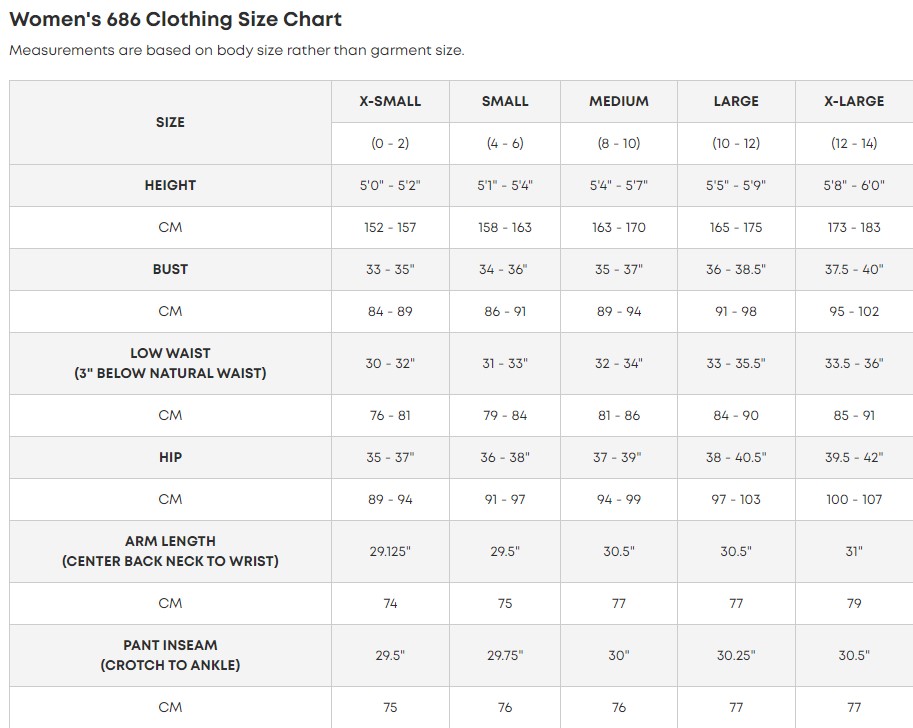Screen dimensions: 913x728
Task: Click the X-LARGE column header
Action: pos(854,101)
